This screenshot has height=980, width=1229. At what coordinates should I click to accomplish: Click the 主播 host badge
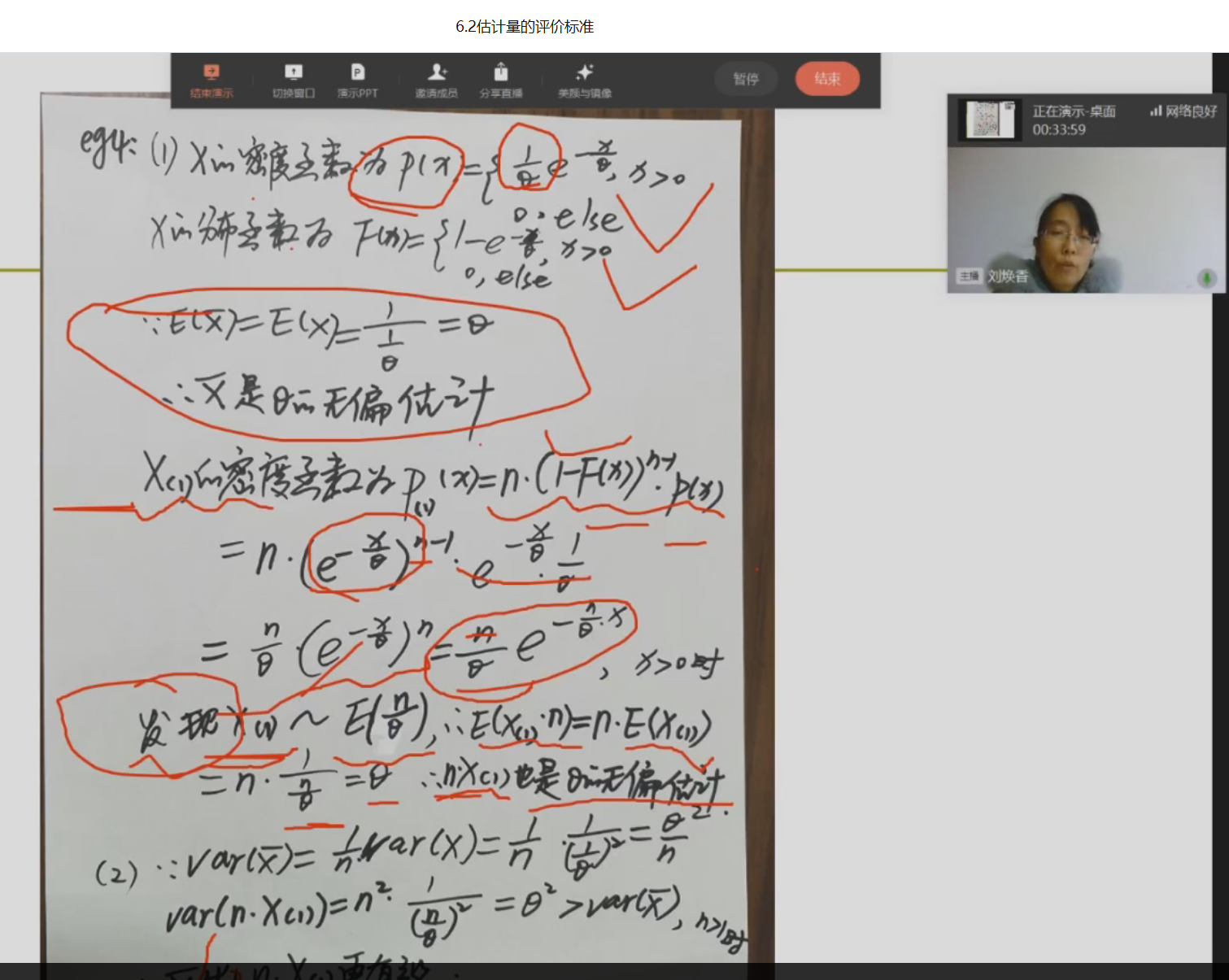(969, 277)
